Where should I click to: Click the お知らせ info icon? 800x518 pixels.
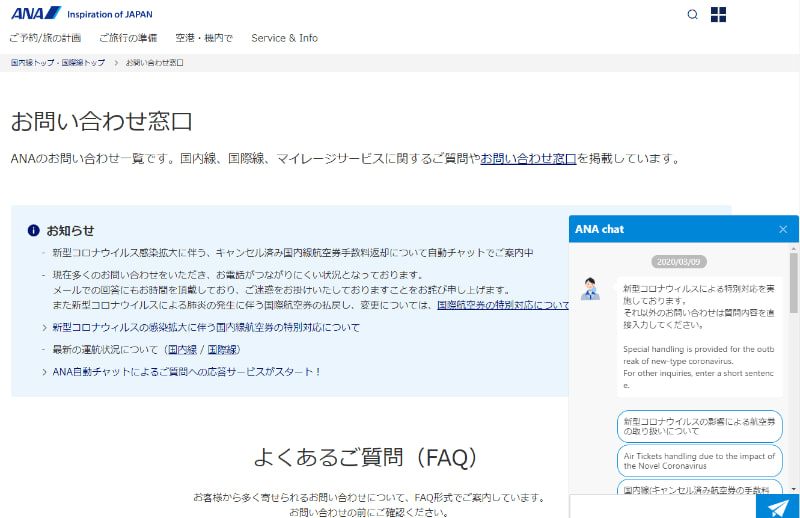[x=34, y=231]
